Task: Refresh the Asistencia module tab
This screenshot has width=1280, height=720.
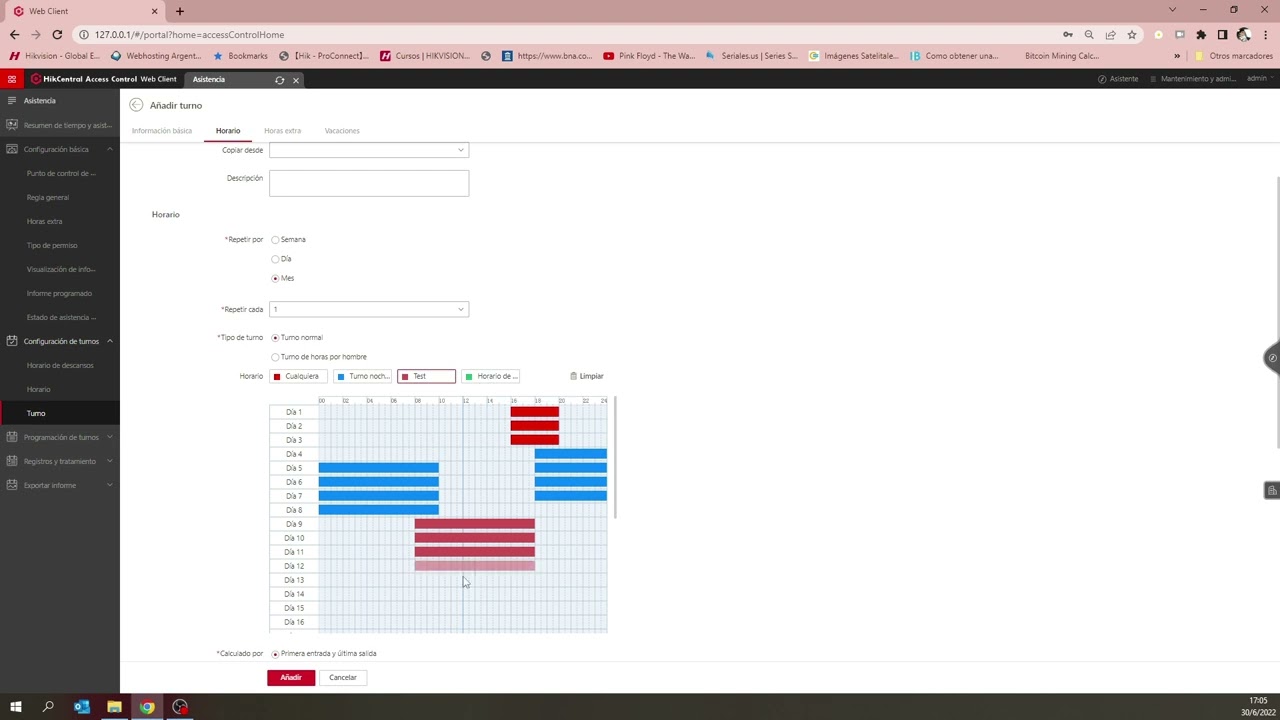Action: [x=280, y=80]
